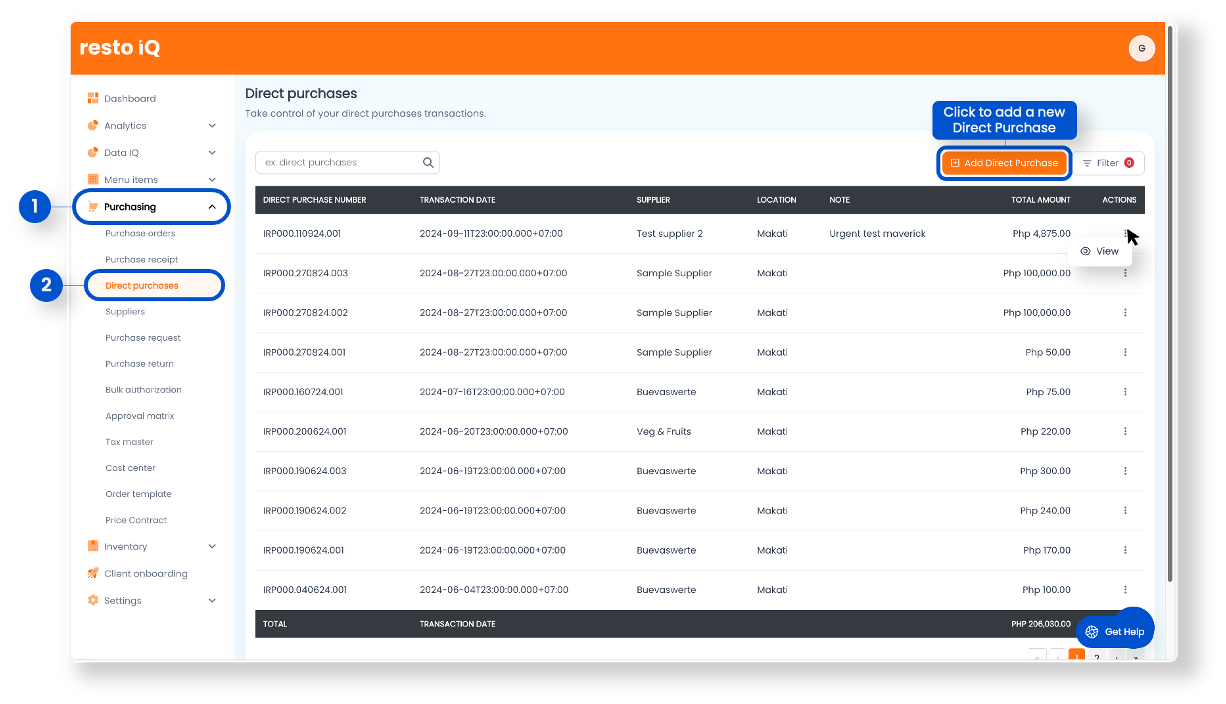Image resolution: width=1226 pixels, height=704 pixels.
Task: Open Bulk authorization in sidebar
Action: click(x=143, y=390)
